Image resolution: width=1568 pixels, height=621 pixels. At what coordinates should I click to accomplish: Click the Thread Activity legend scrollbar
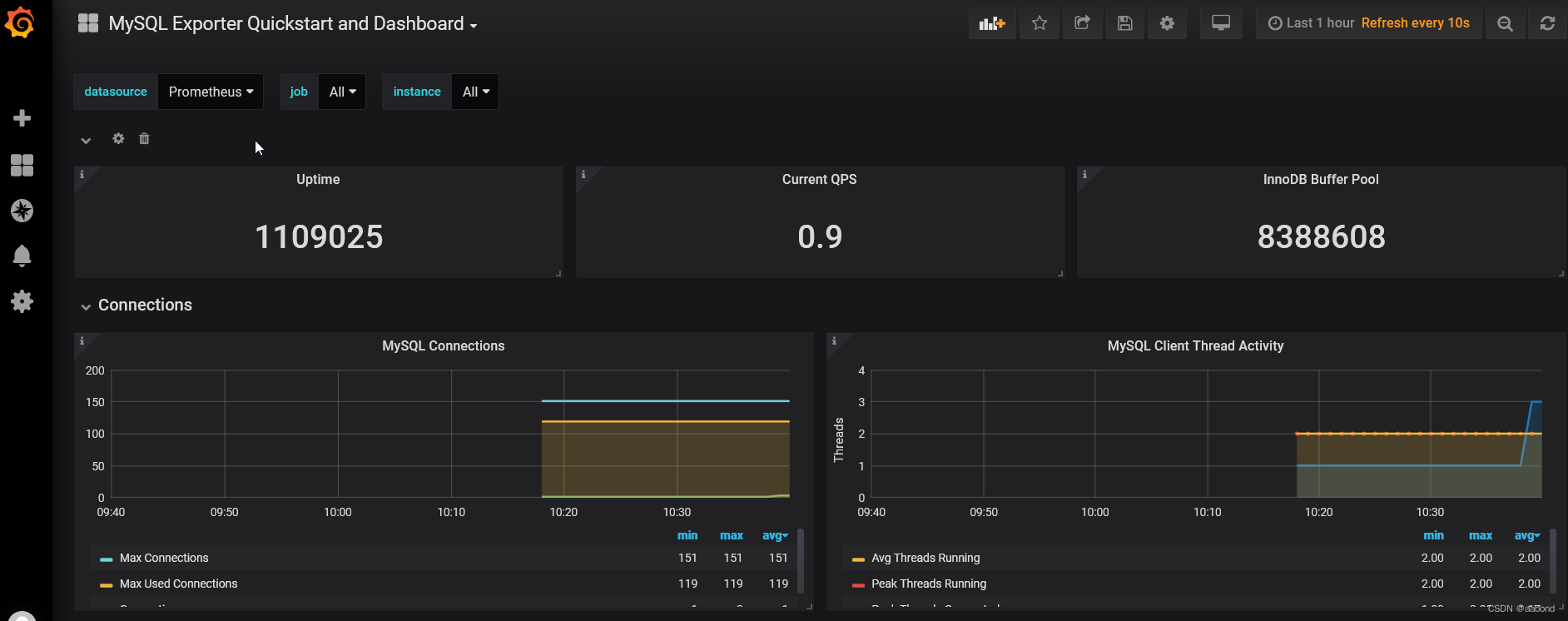click(x=1553, y=560)
